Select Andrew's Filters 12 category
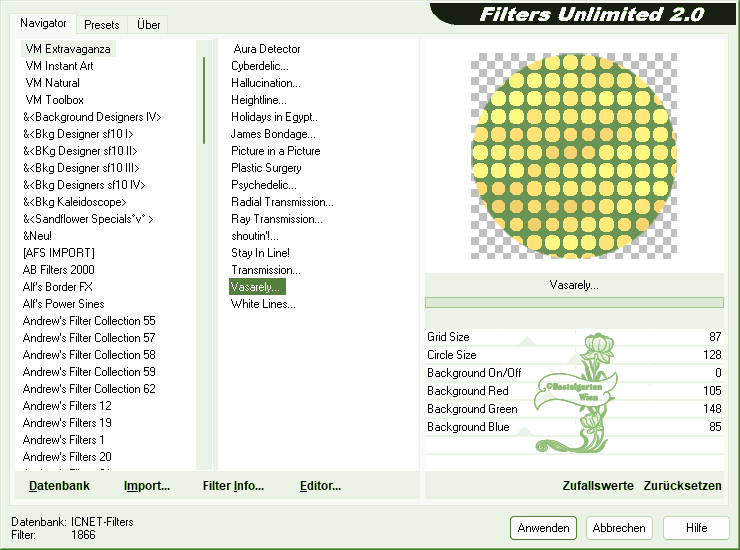The image size is (740, 550). coord(67,406)
